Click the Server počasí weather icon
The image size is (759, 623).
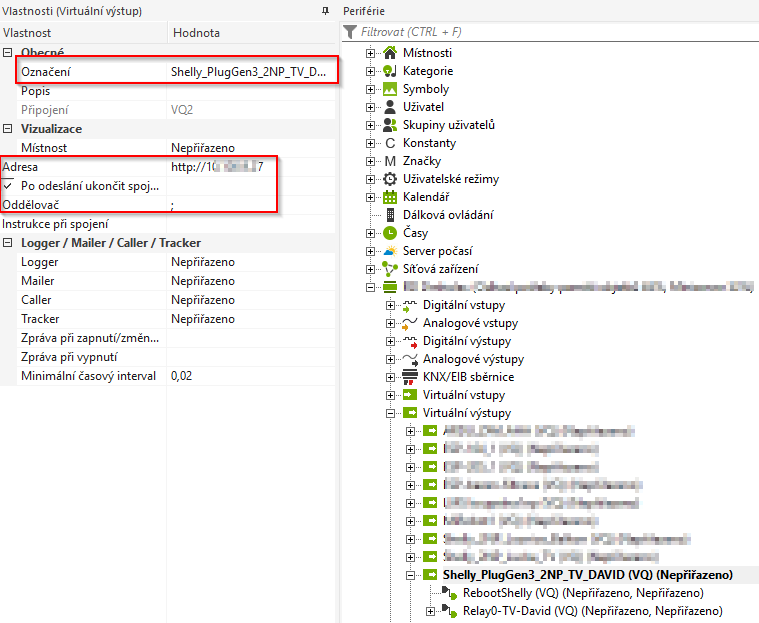coord(390,251)
